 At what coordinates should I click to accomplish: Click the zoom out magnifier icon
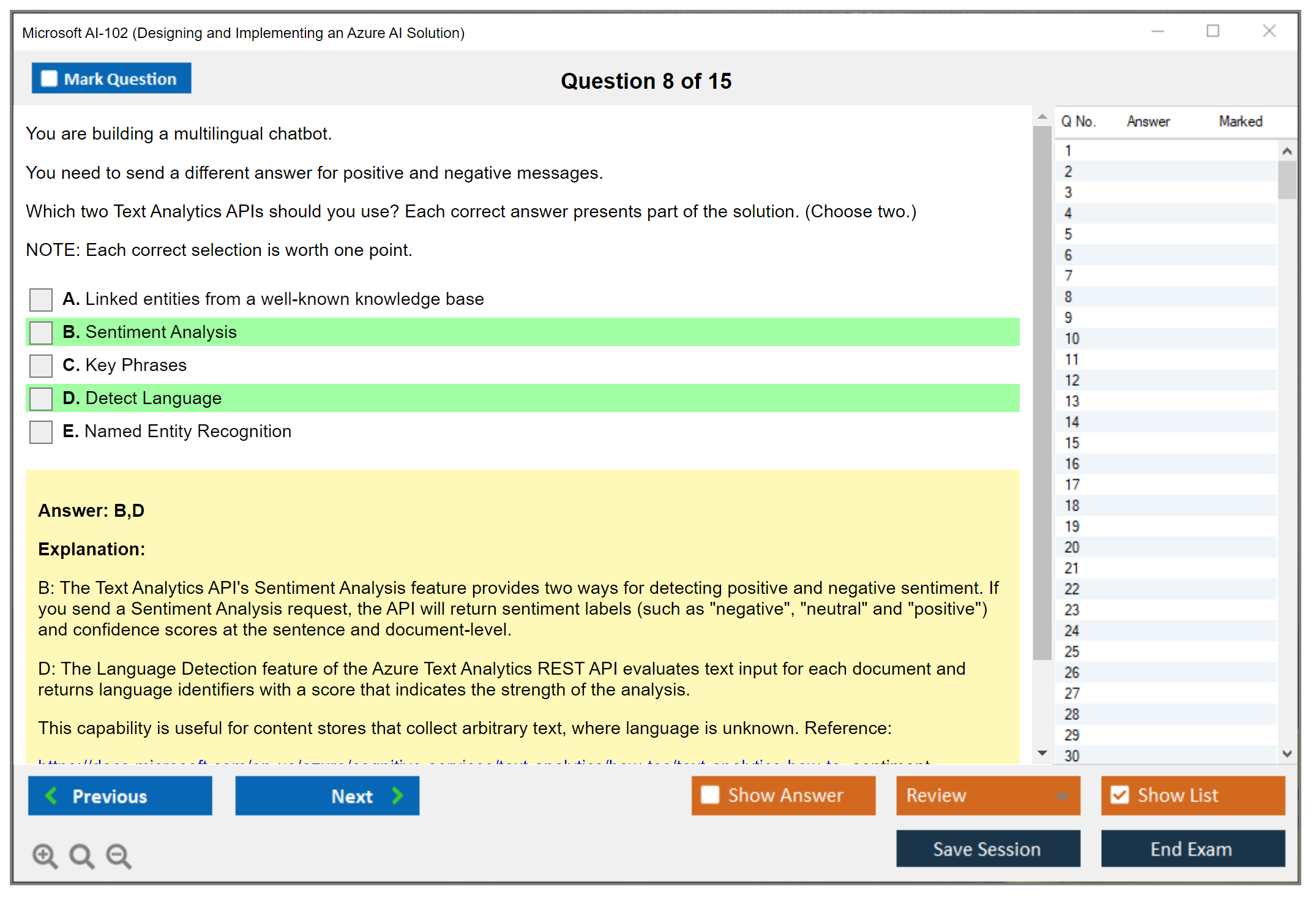[118, 855]
